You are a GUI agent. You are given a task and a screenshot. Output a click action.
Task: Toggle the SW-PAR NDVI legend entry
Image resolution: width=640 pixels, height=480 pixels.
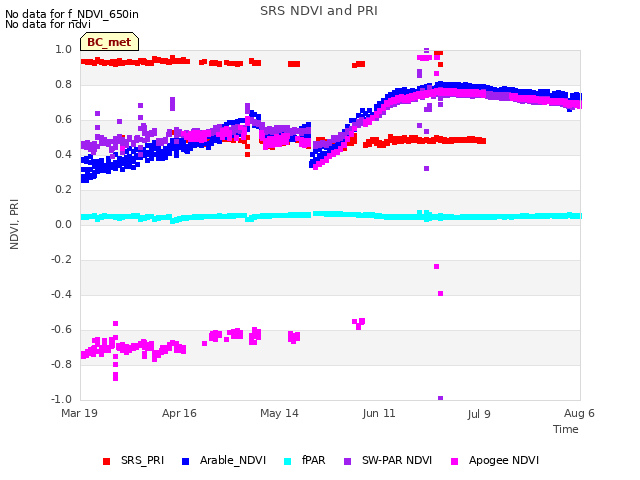tap(388, 461)
